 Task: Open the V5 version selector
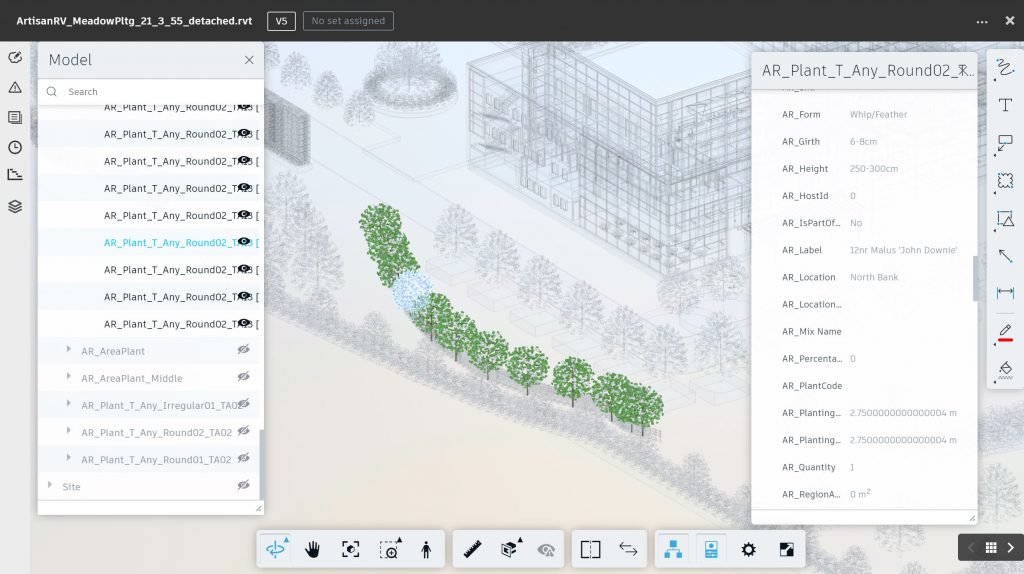point(281,21)
